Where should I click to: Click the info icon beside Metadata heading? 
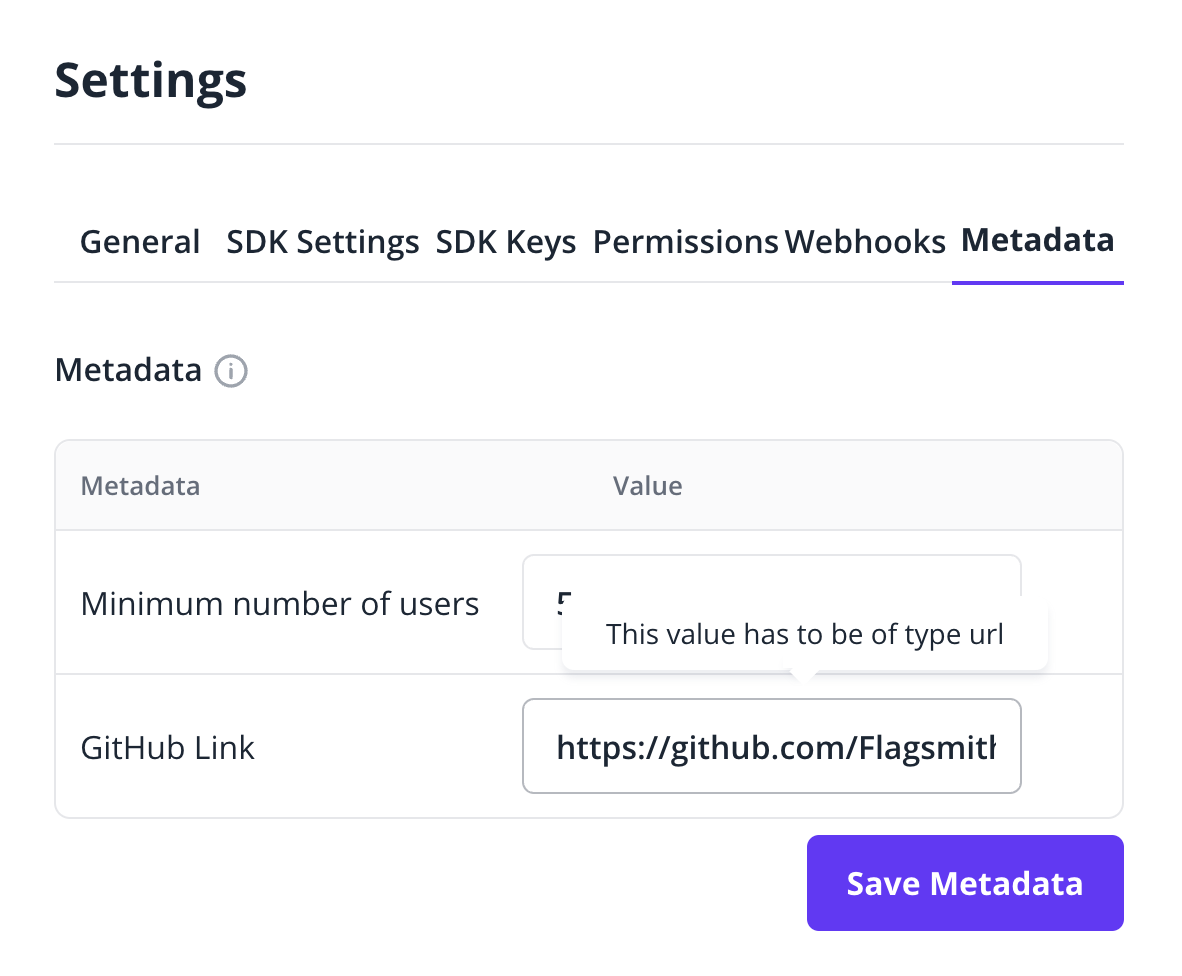[231, 371]
